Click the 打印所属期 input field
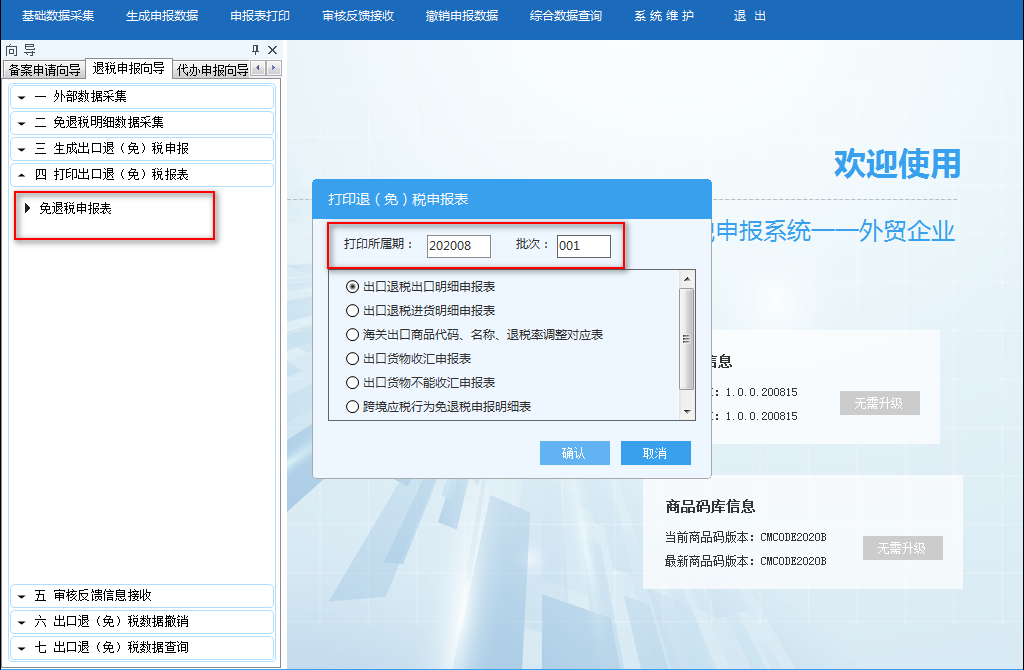The image size is (1024, 670). click(x=458, y=246)
